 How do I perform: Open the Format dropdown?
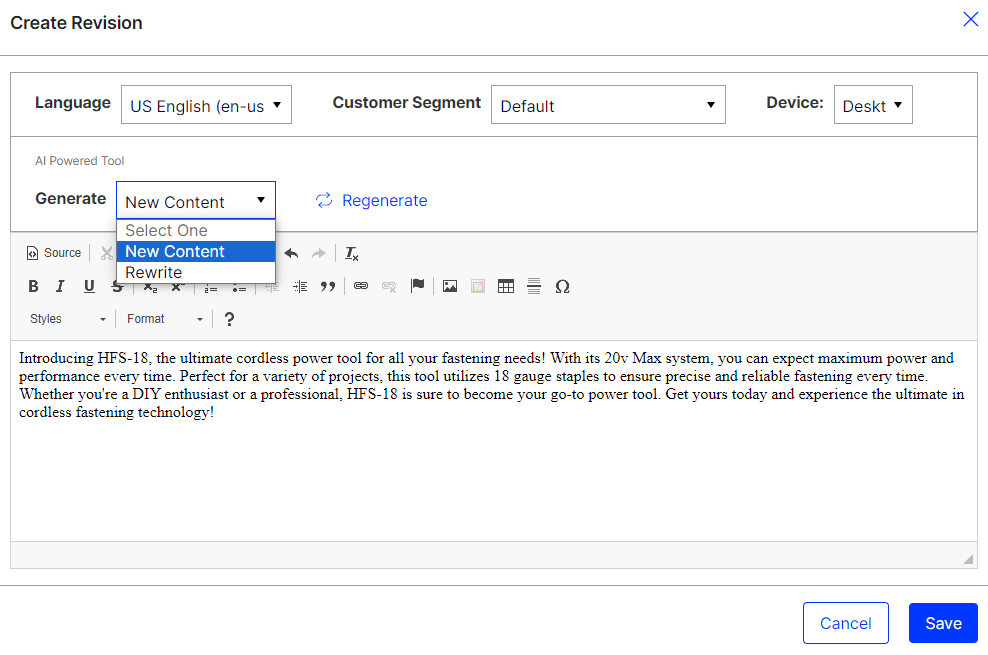164,319
